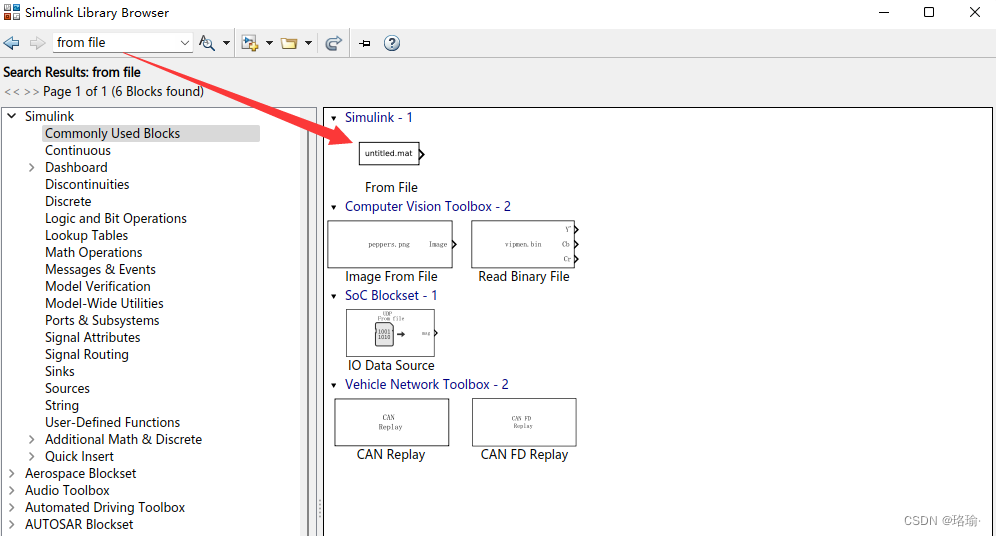996x536 pixels.
Task: Click the From File block icon
Action: click(391, 154)
